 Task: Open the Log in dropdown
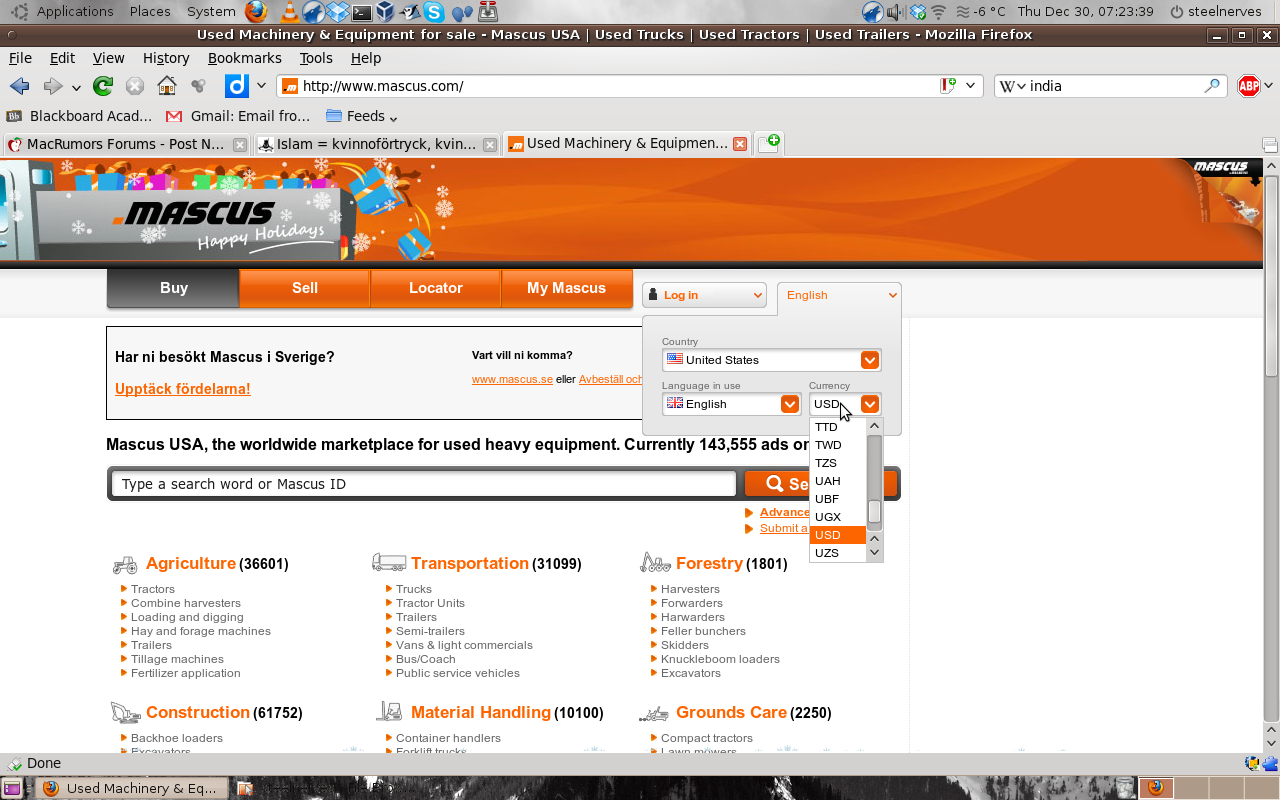click(704, 295)
